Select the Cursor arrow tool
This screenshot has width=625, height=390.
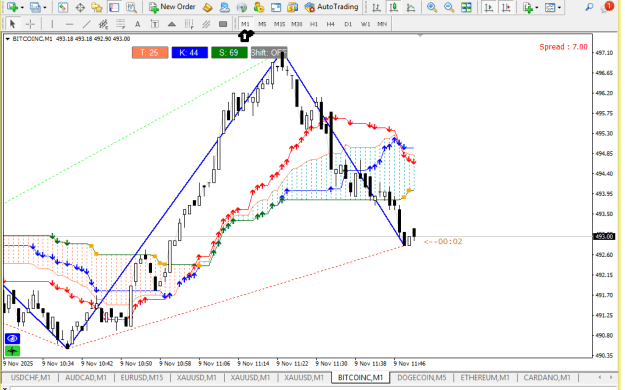(x=12, y=24)
